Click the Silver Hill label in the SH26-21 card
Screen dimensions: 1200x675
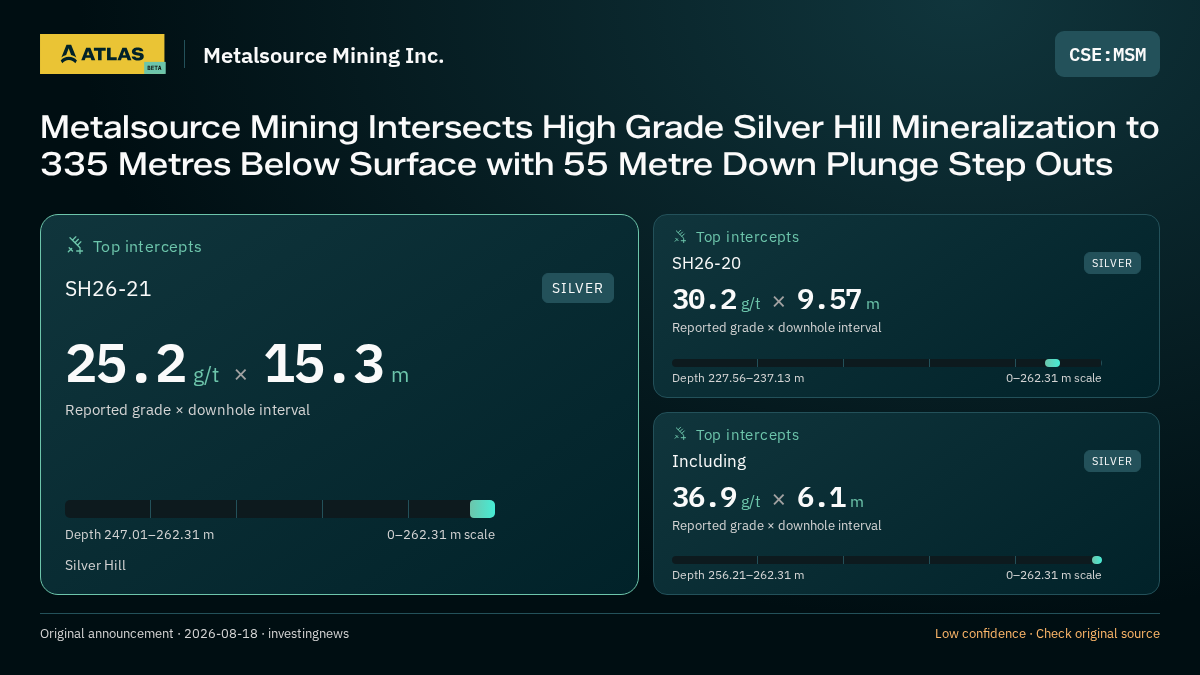tap(95, 565)
